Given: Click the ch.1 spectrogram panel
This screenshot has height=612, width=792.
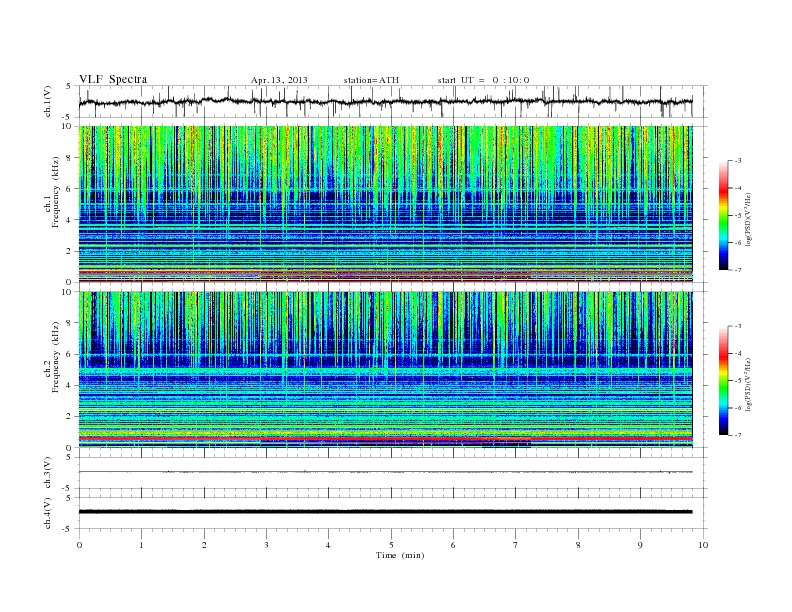Looking at the screenshot, I should coord(385,204).
